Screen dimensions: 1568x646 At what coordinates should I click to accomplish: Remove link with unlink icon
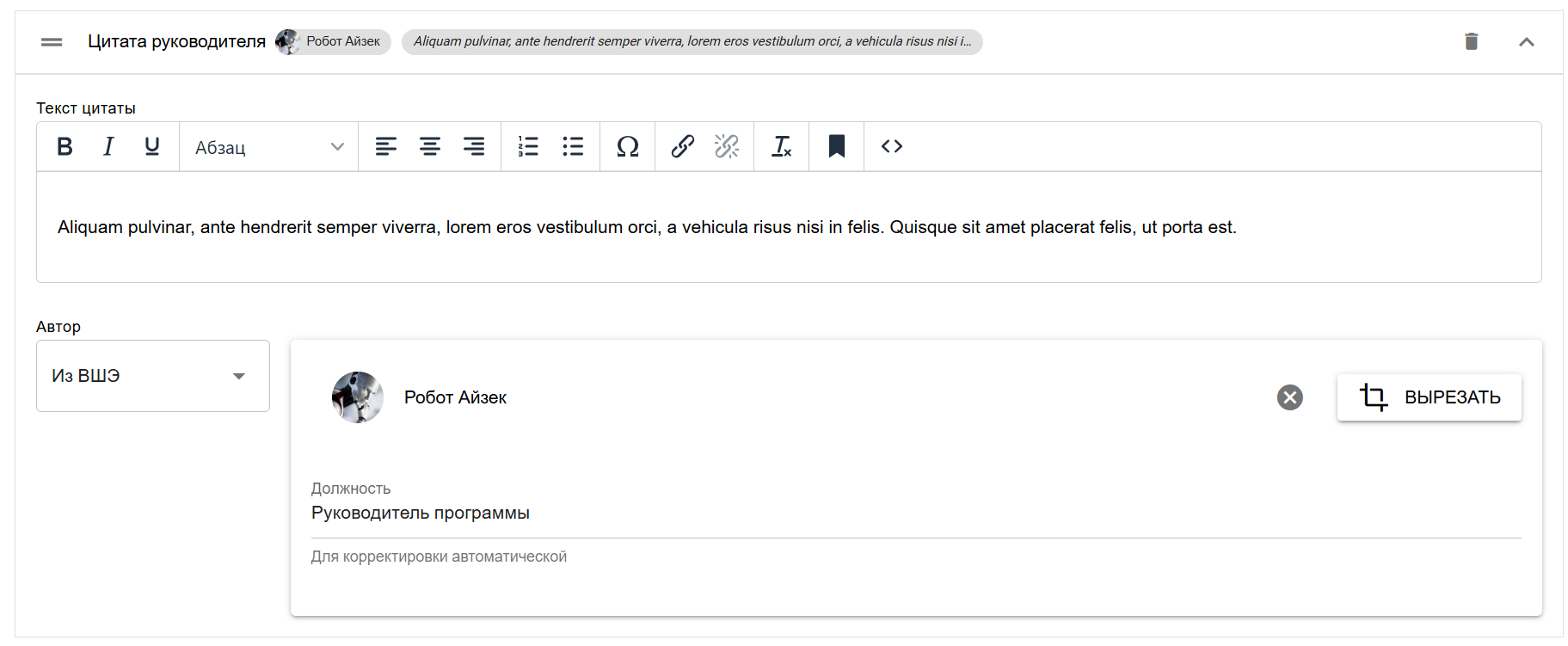click(x=727, y=147)
